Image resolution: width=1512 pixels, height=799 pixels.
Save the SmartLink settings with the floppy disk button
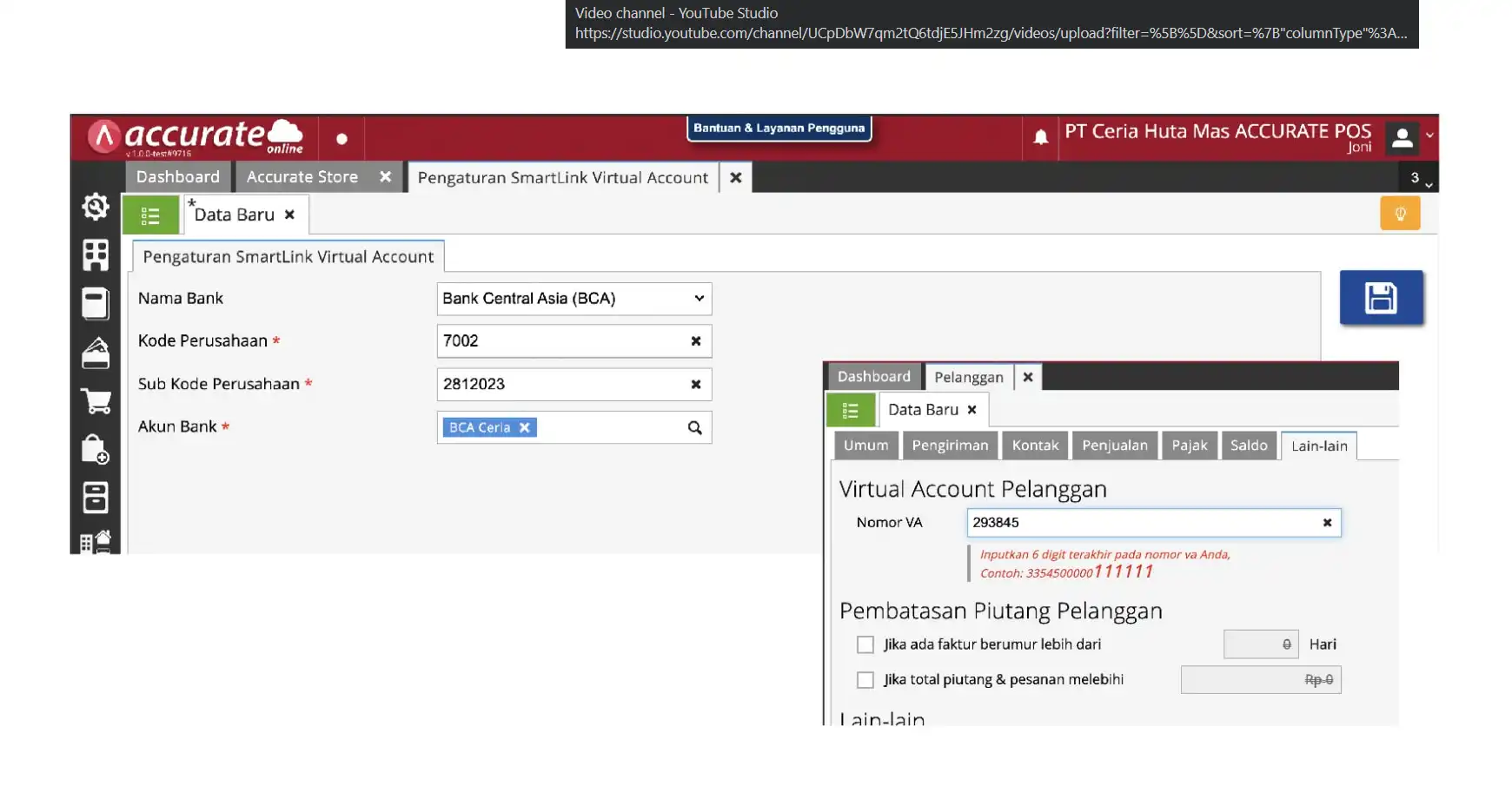coord(1381,298)
